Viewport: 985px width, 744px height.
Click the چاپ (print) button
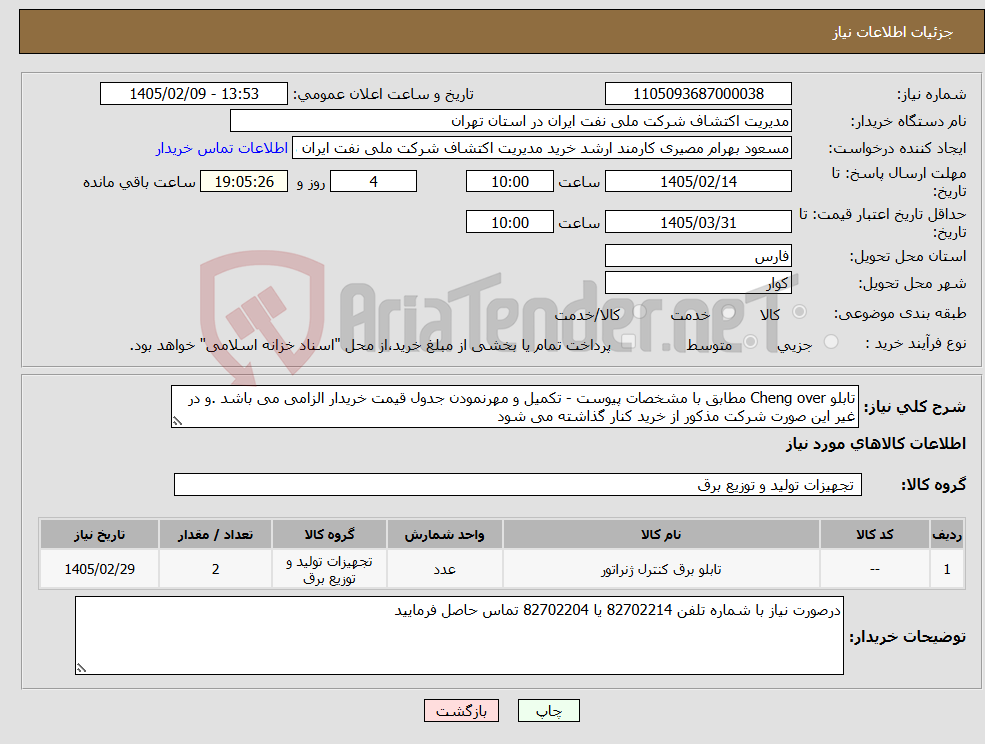(548, 711)
